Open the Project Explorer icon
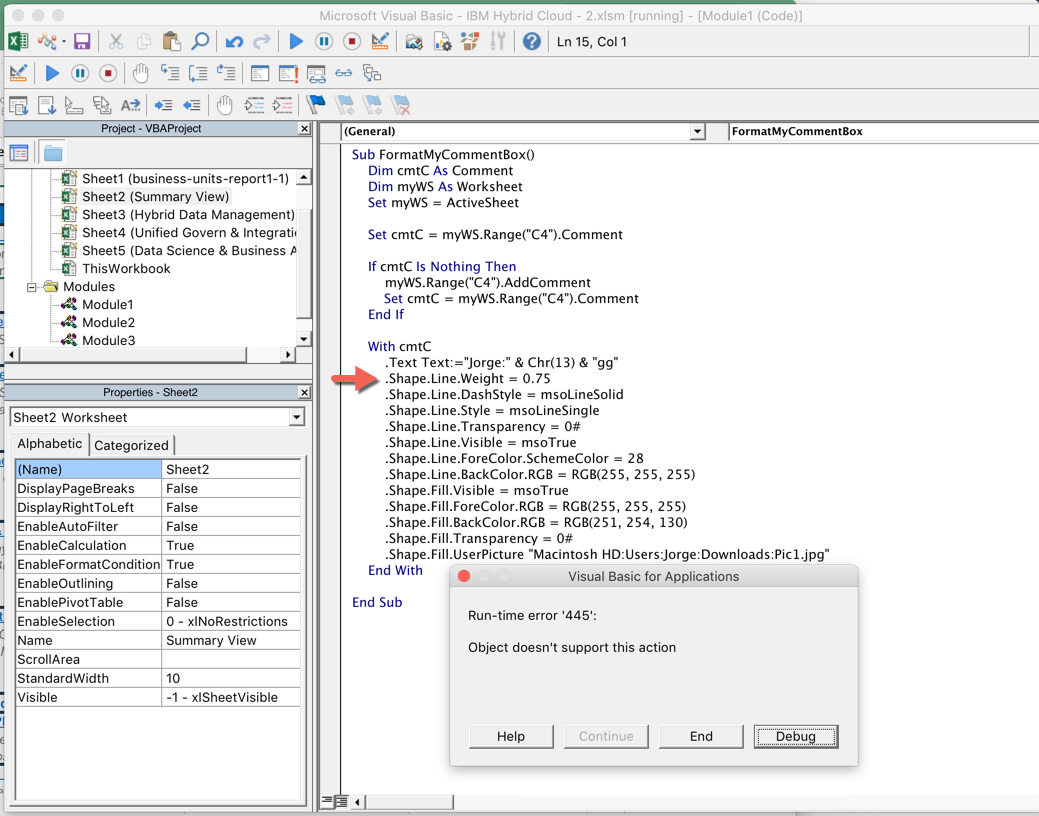Image resolution: width=1039 pixels, height=816 pixels. [414, 42]
